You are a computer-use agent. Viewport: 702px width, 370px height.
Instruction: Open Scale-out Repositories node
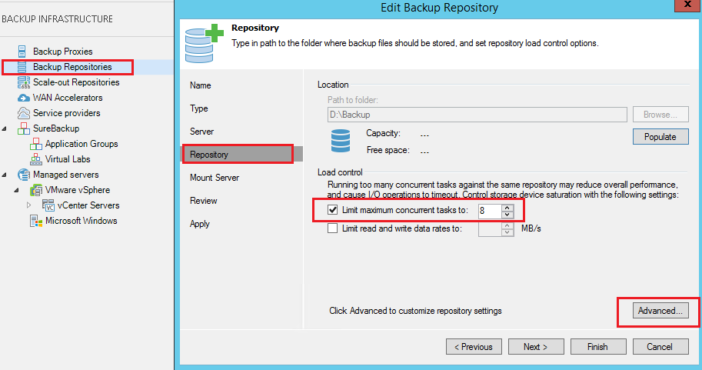pos(76,82)
